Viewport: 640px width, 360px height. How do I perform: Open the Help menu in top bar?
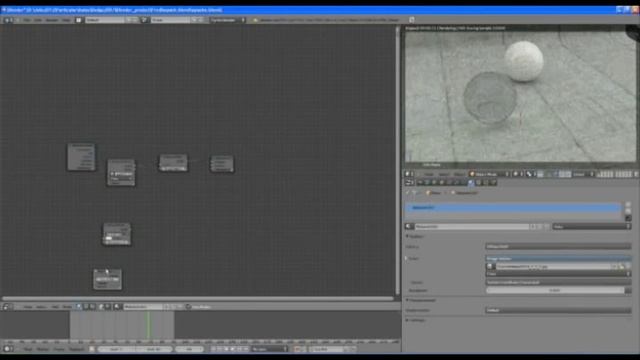[66, 20]
